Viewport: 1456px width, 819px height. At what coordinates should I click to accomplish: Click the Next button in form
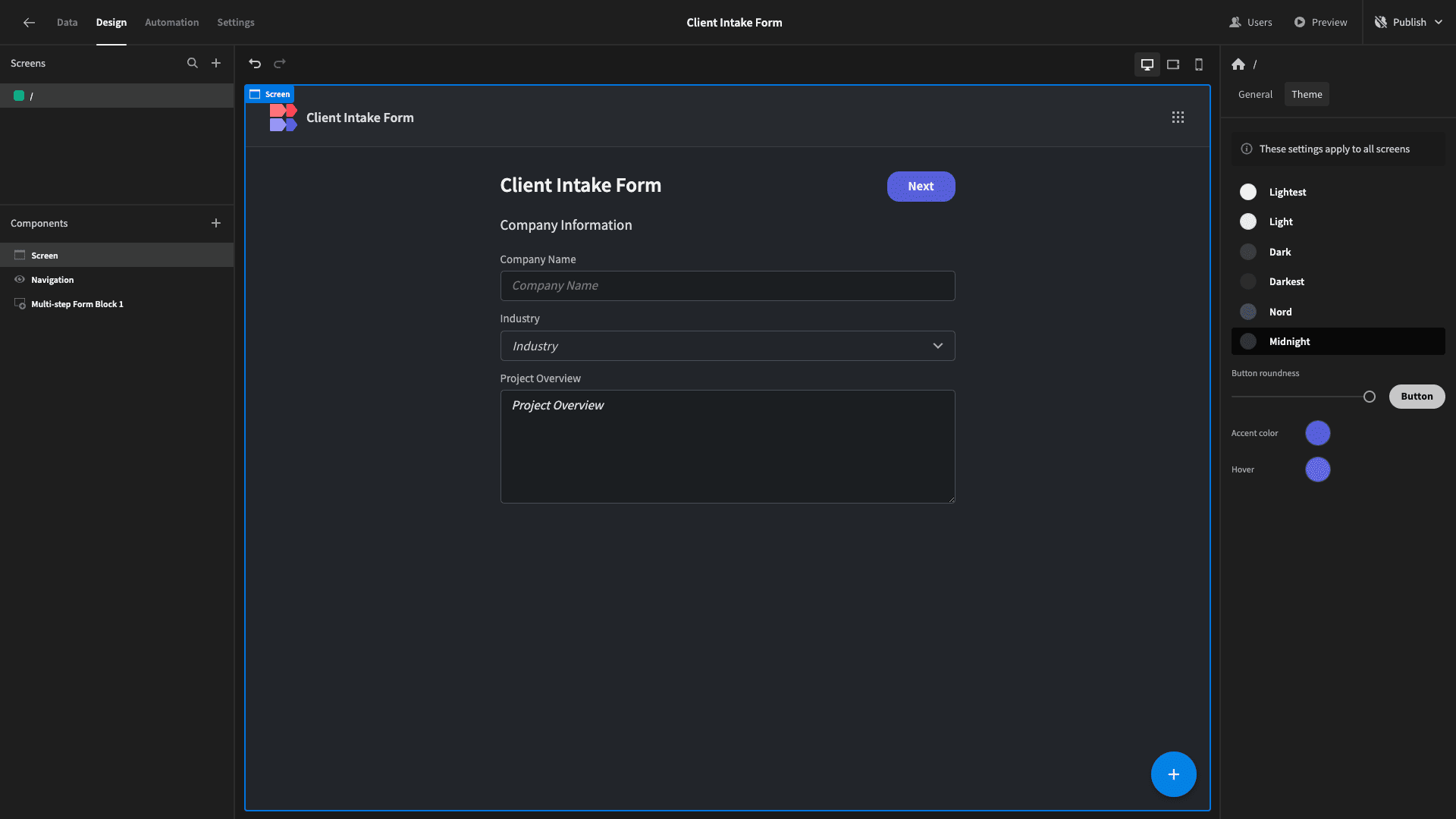[x=921, y=187]
